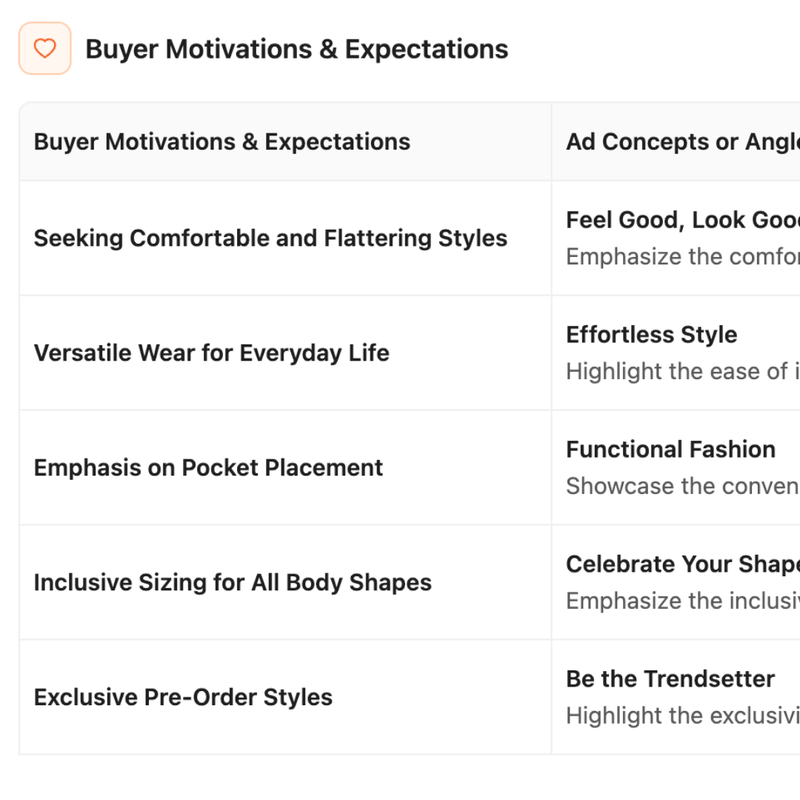800x800 pixels.
Task: Click the Effortless Style concept title
Action: click(652, 335)
